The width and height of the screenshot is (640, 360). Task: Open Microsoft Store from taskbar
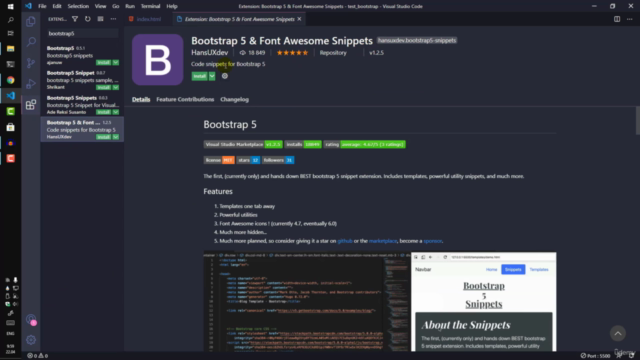click(x=11, y=127)
